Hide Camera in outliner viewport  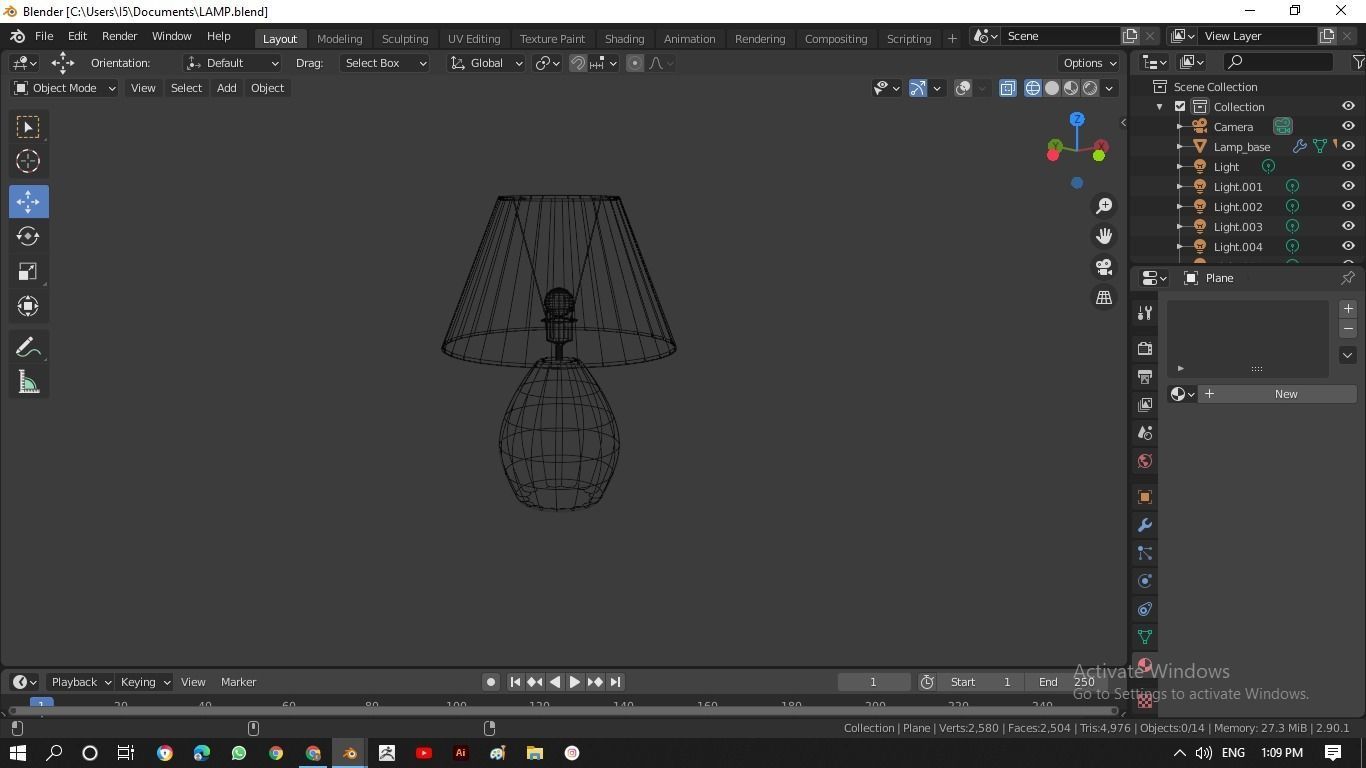coord(1348,127)
